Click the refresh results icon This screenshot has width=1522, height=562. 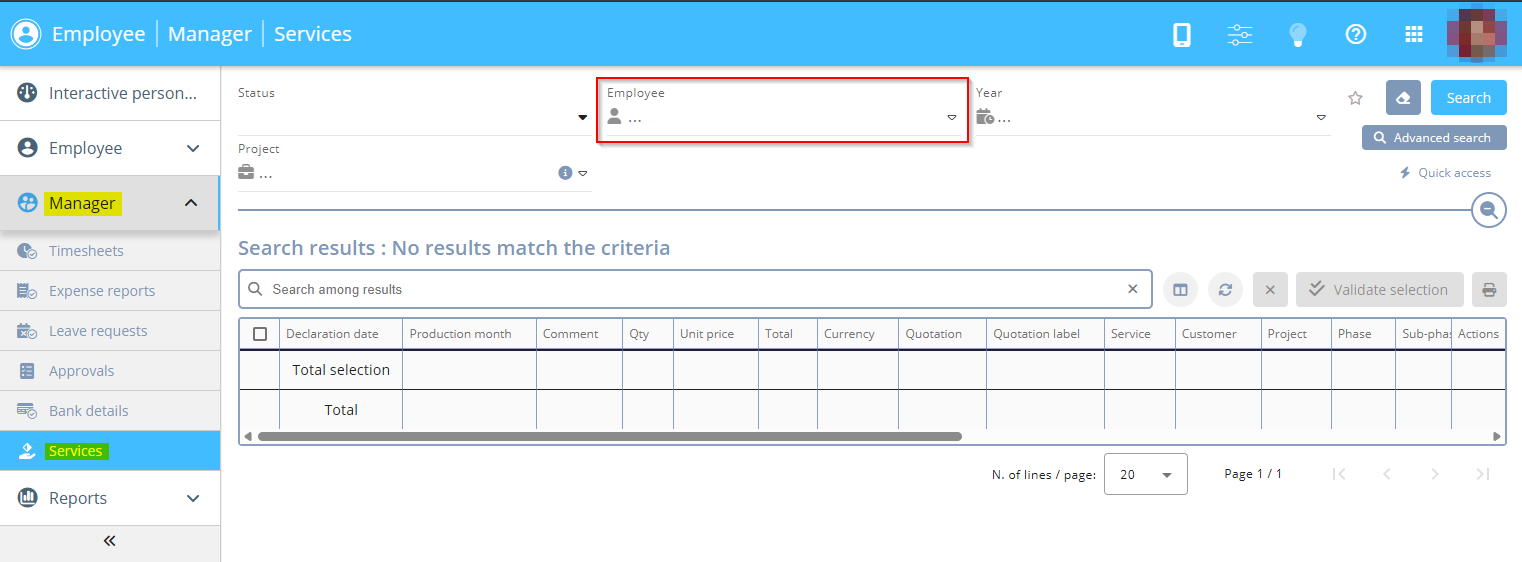[1225, 290]
